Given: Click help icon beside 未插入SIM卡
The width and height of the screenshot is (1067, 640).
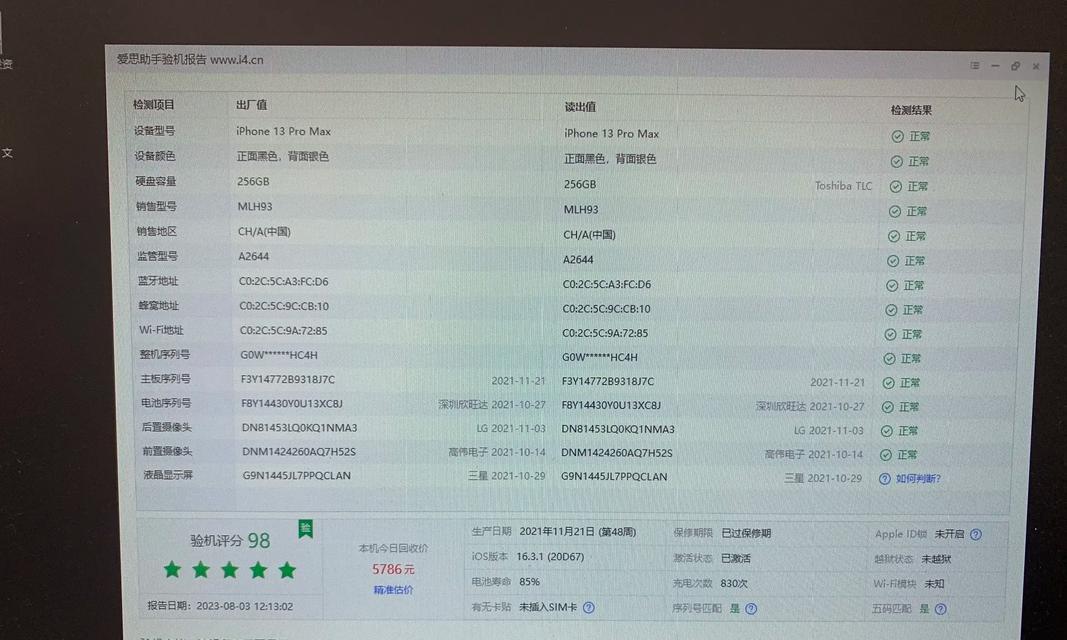Looking at the screenshot, I should (x=589, y=607).
